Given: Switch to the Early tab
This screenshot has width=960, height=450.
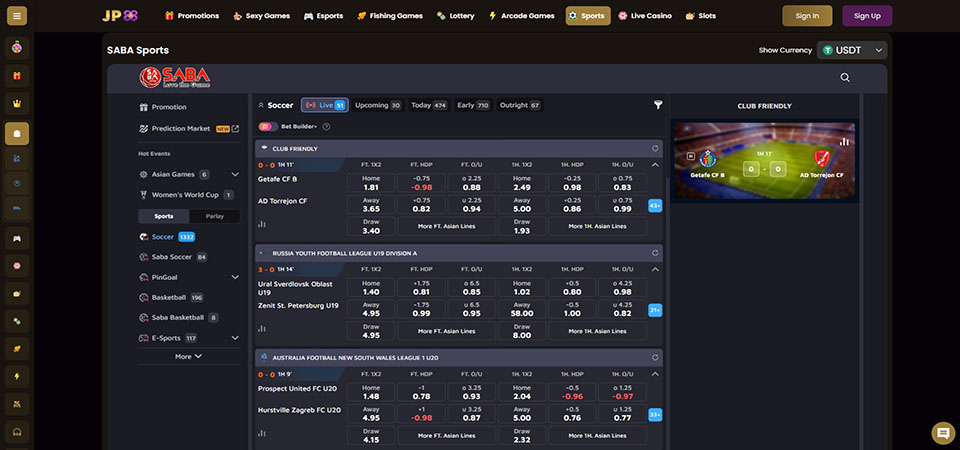Looking at the screenshot, I should 473,105.
